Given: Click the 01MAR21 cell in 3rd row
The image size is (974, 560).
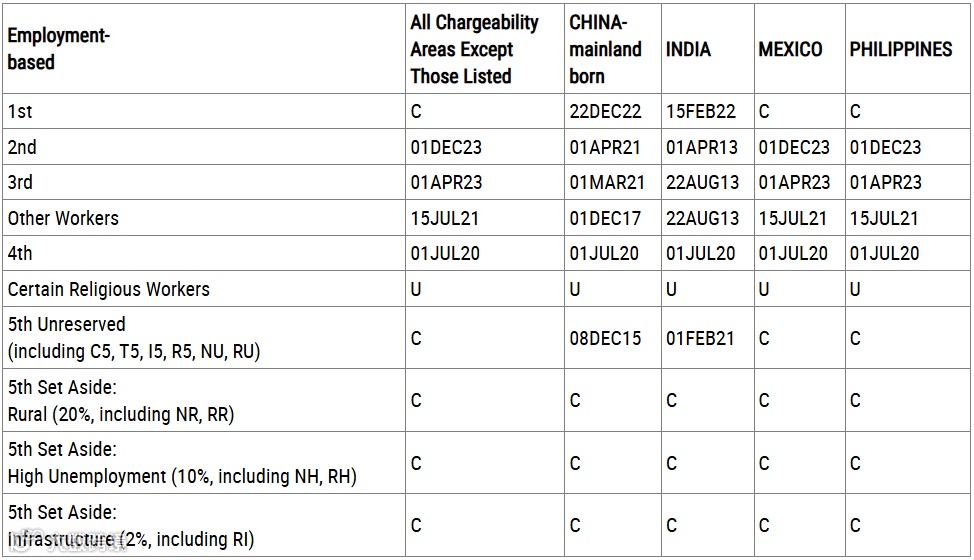Looking at the screenshot, I should (607, 183).
